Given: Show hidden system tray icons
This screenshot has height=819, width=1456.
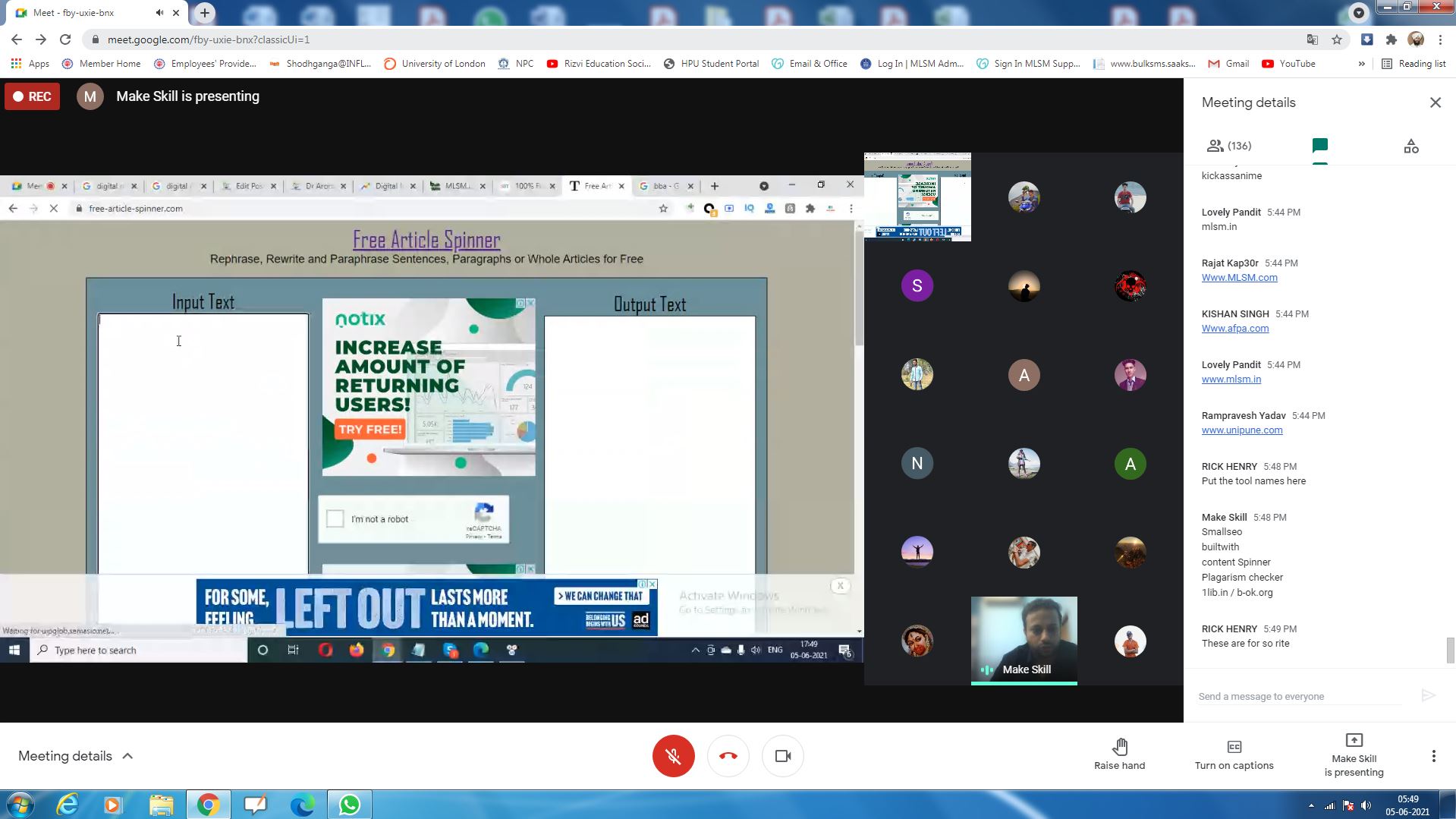Looking at the screenshot, I should click(1311, 805).
